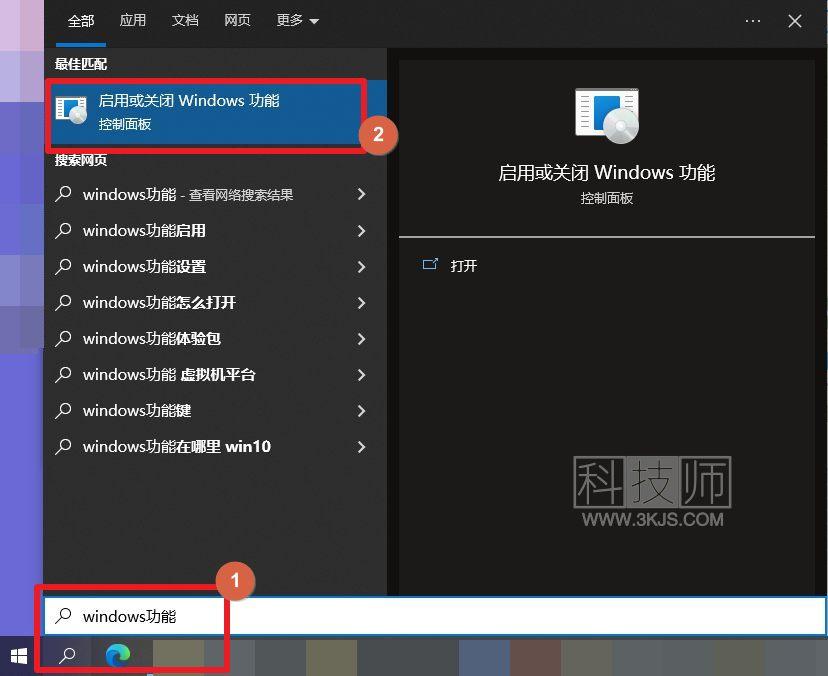828x676 pixels.
Task: Expand arrow for windows功能怎么打开
Action: click(361, 303)
